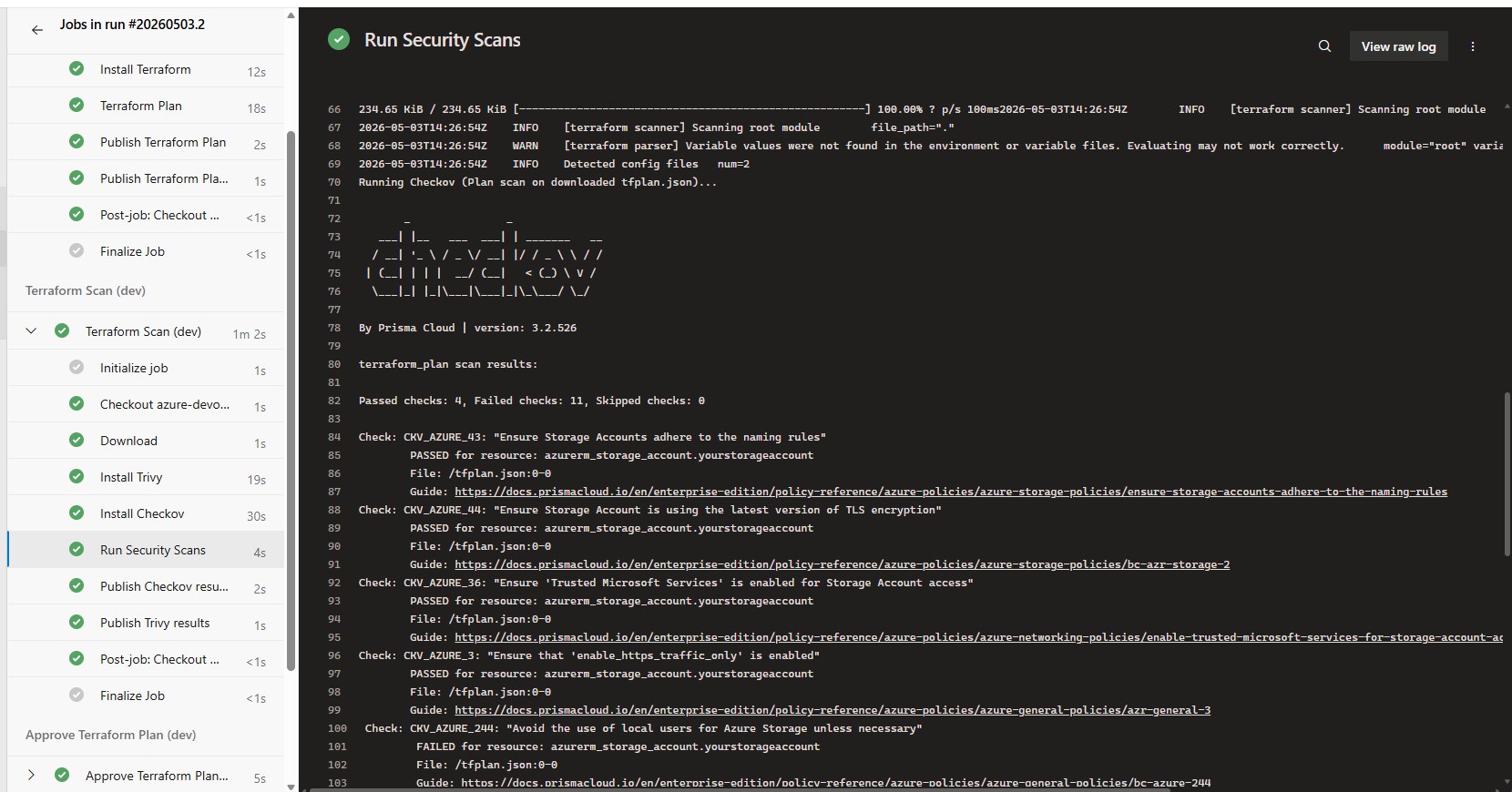Image resolution: width=1512 pixels, height=792 pixels.
Task: Click "terraform_plan scan results:" log line
Action: (x=448, y=364)
